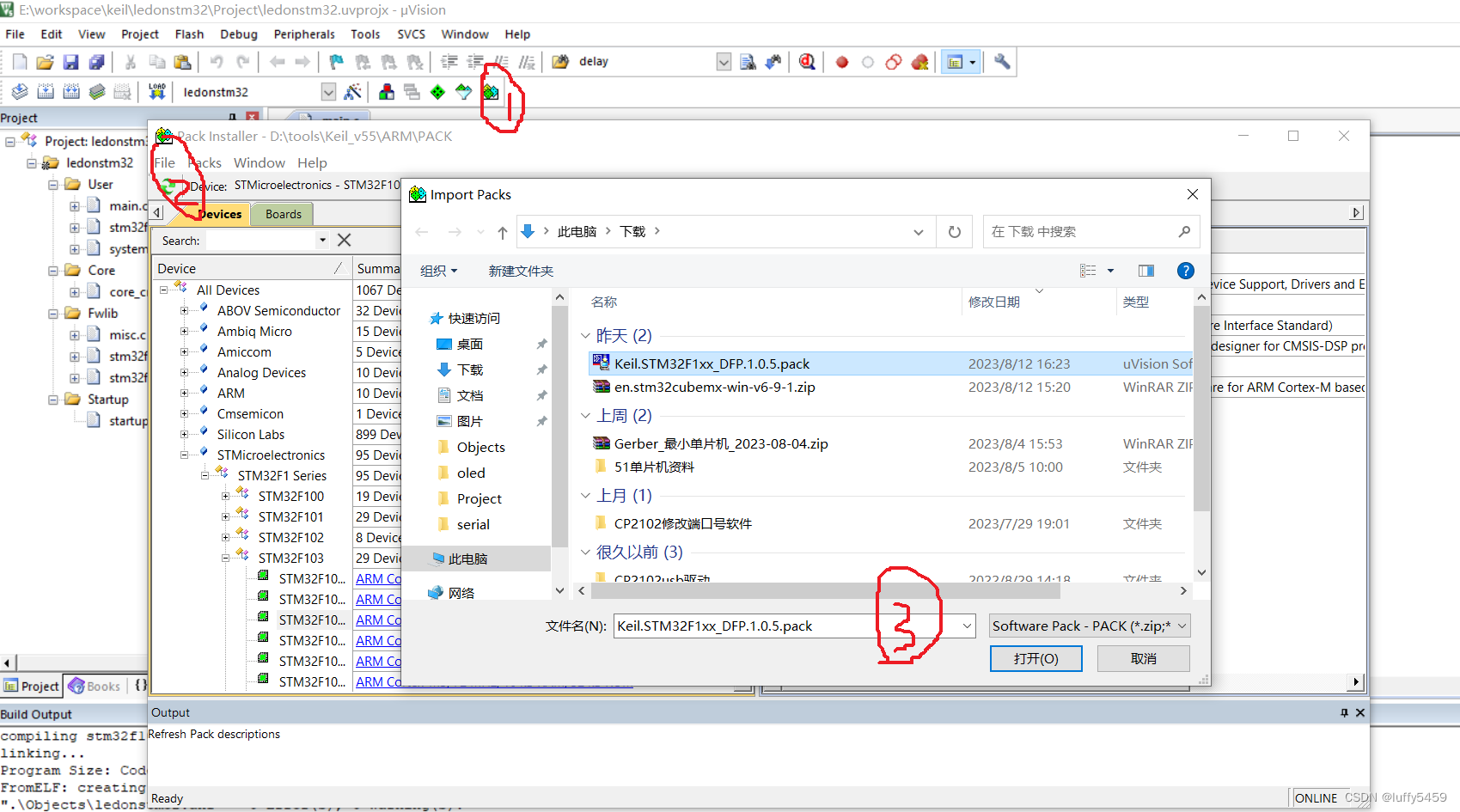Open Pack Installer Window menu

coord(260,163)
